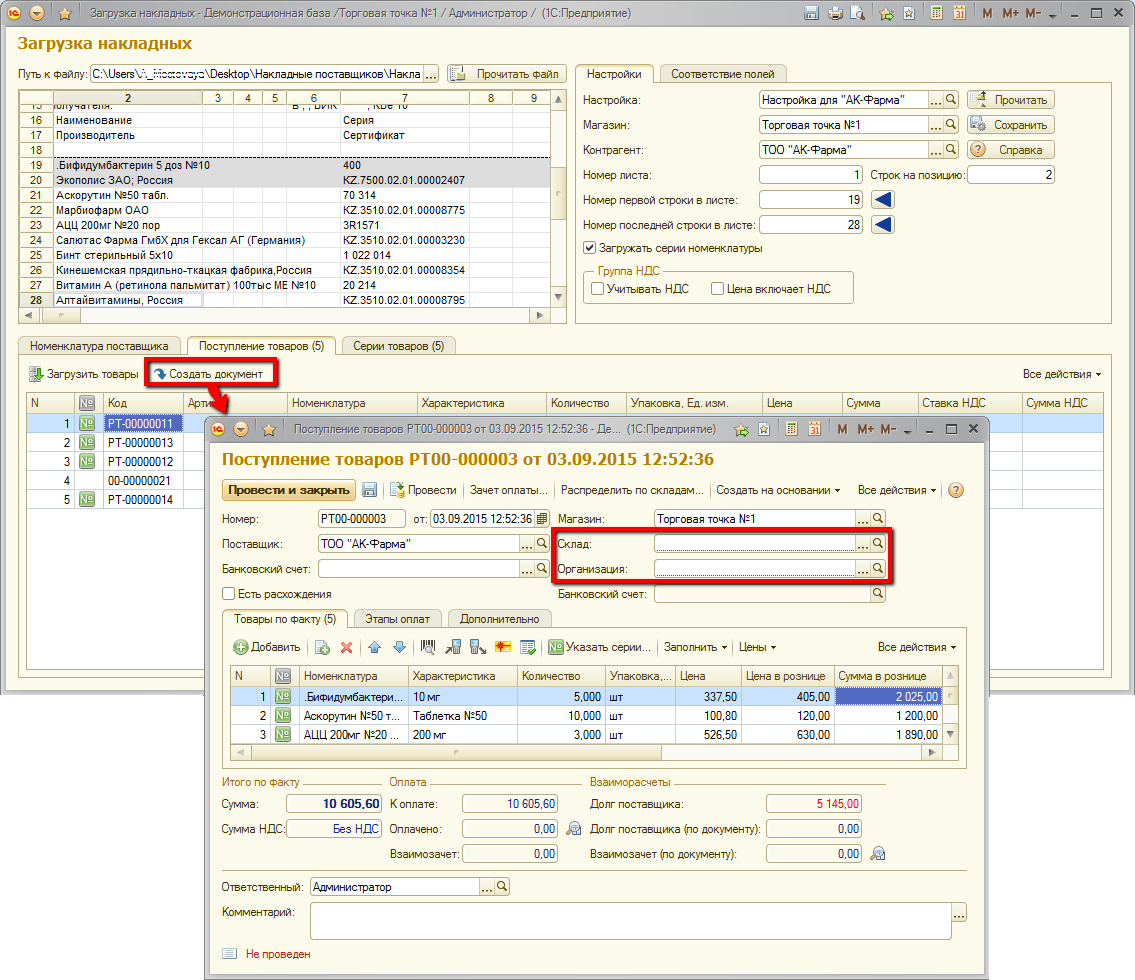Image resolution: width=1135 pixels, height=980 pixels.
Task: Open the Цены dropdown menu
Action: (x=758, y=647)
